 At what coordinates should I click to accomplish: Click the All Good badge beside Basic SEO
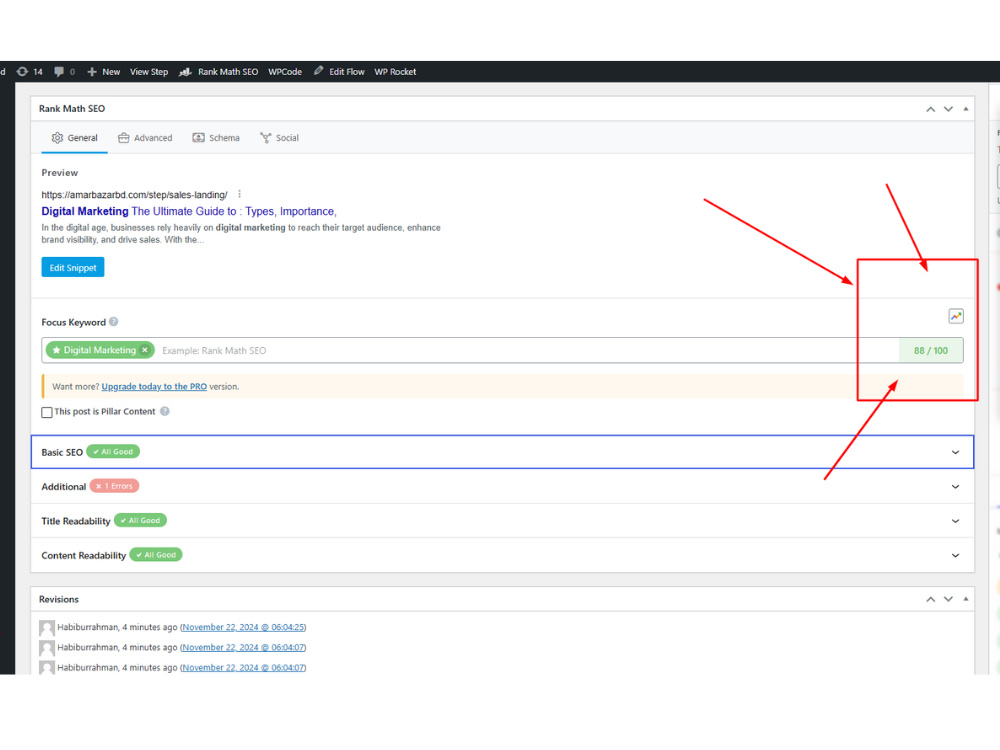click(x=113, y=452)
